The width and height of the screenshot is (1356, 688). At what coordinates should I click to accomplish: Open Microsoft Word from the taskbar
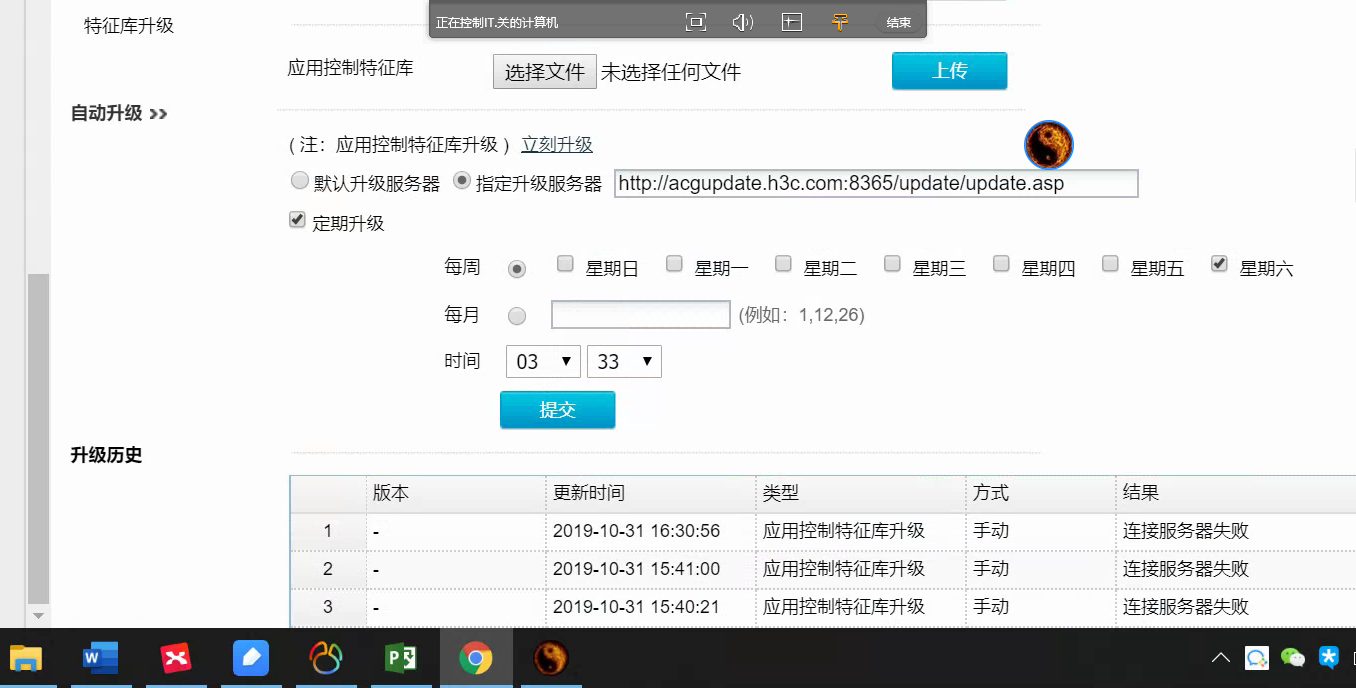[x=100, y=658]
